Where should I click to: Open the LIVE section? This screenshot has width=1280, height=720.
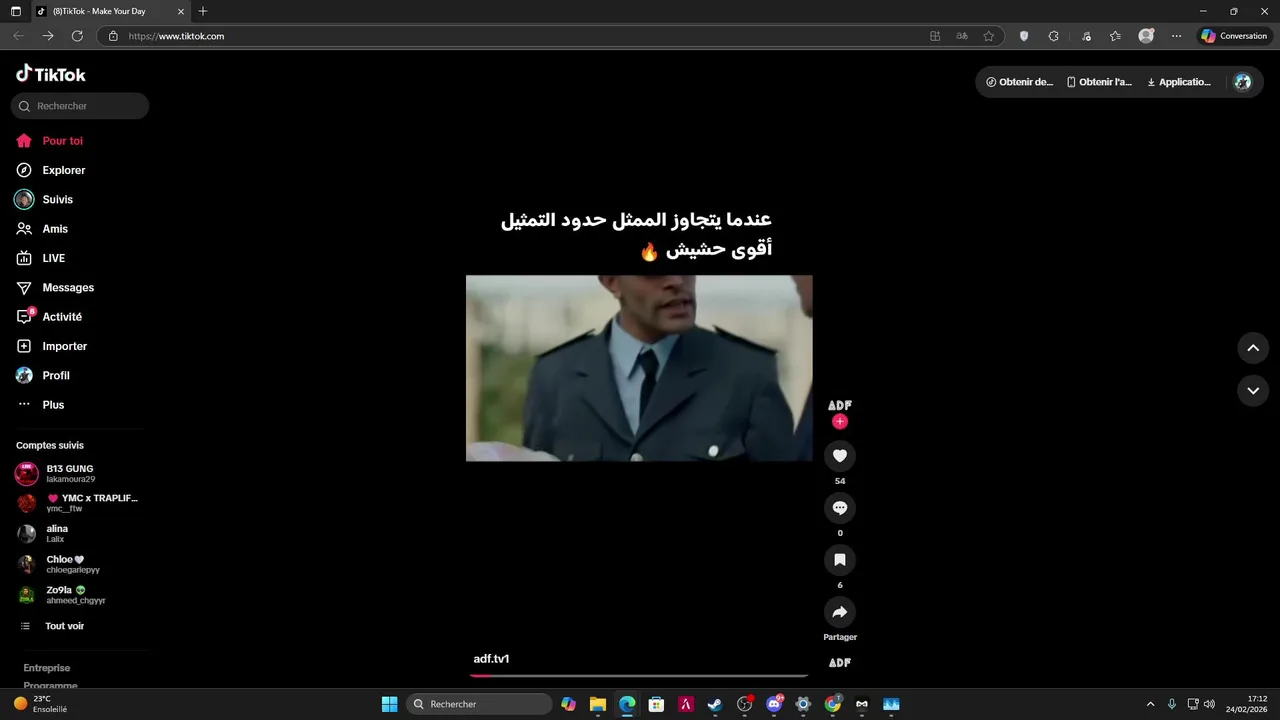coord(53,258)
